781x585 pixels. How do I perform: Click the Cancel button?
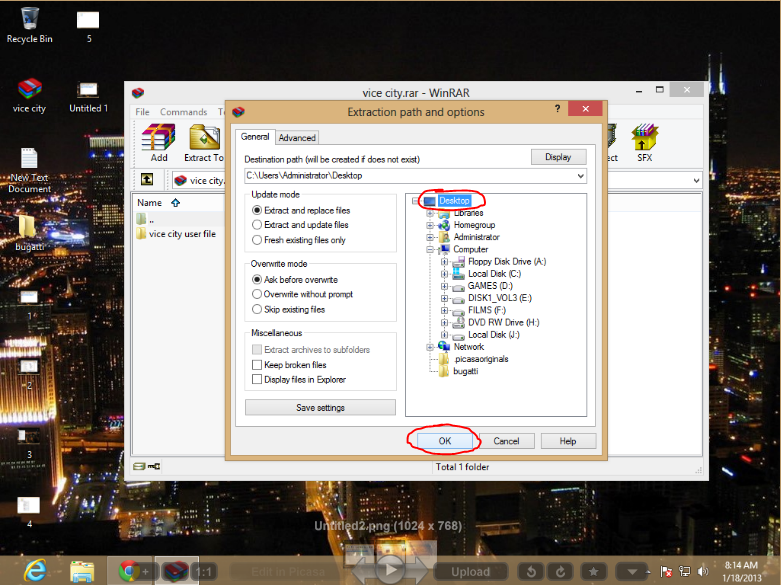pos(506,441)
